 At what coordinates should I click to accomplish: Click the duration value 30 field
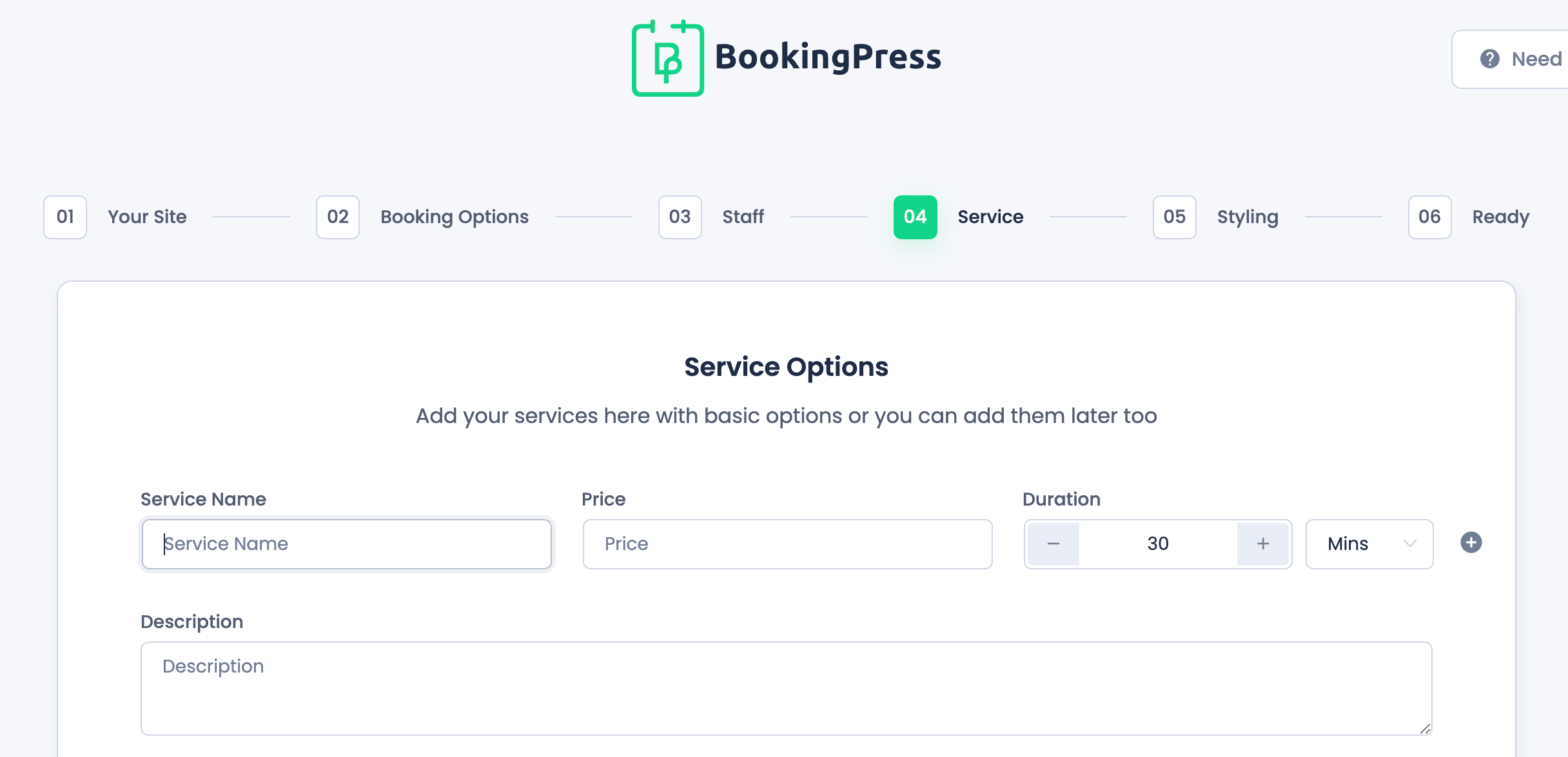tap(1158, 544)
